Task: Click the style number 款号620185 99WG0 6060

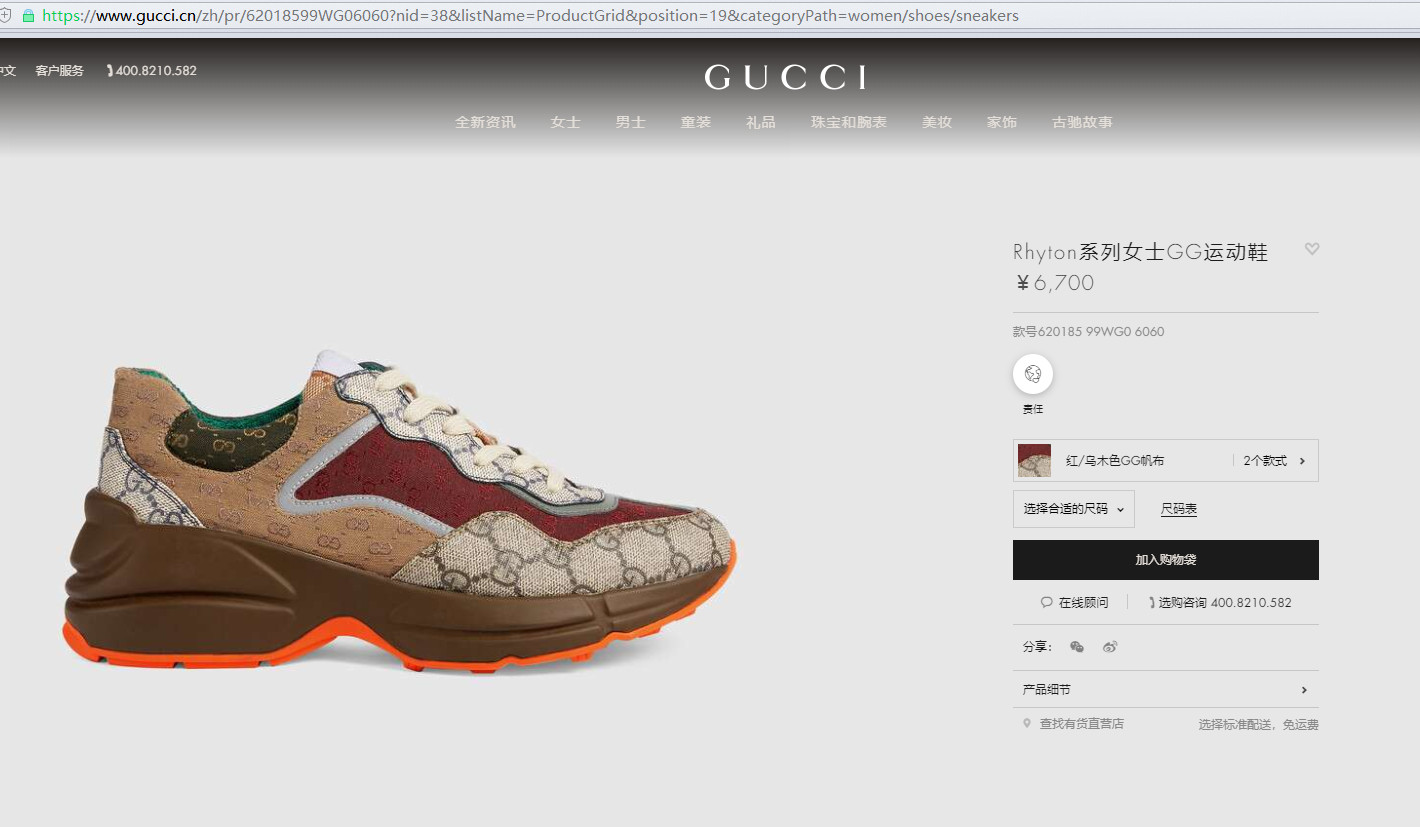Action: [x=1088, y=332]
